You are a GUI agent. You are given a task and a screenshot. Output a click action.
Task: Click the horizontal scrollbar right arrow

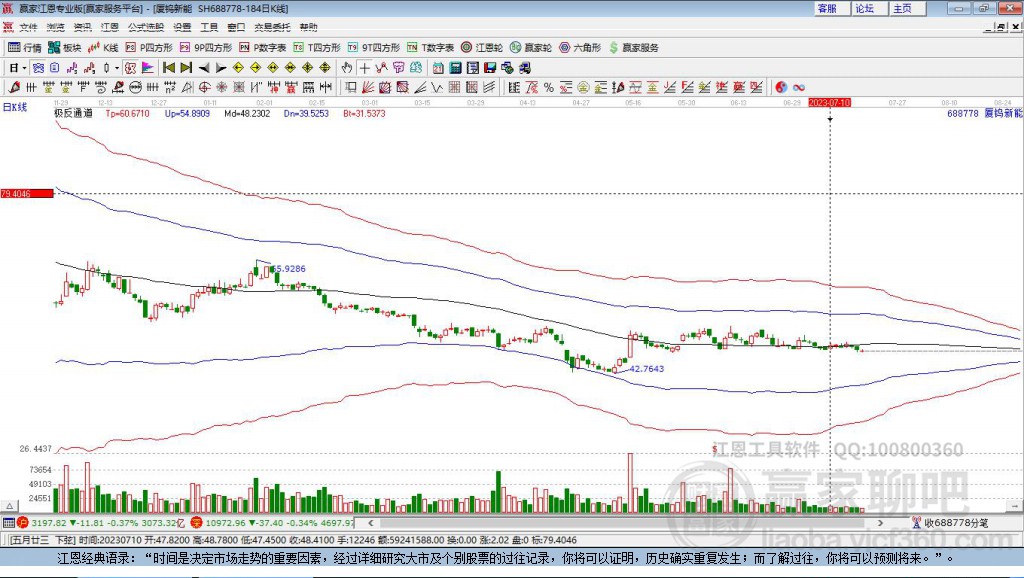pyautogui.click(x=880, y=522)
